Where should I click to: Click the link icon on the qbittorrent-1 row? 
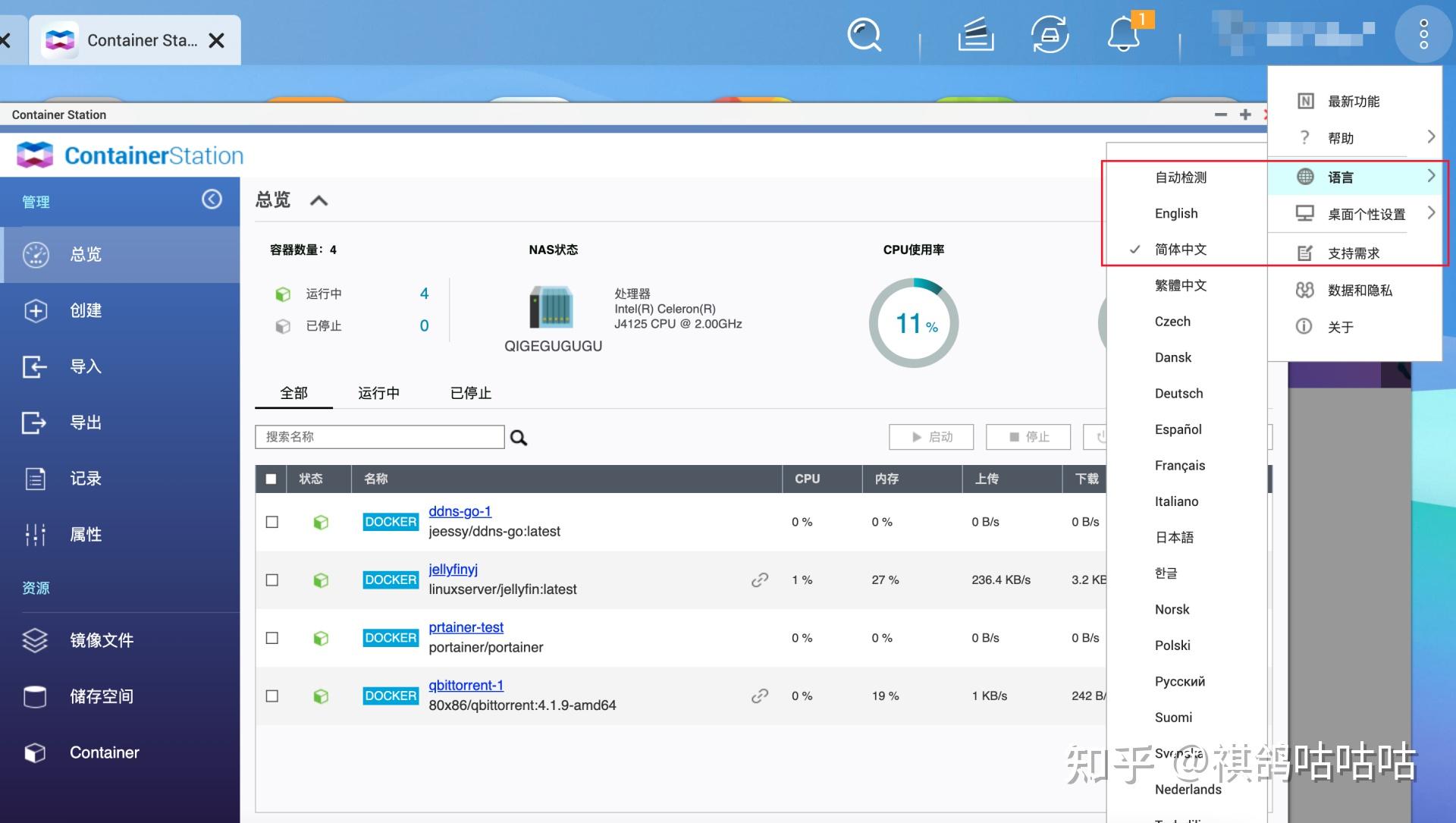[x=759, y=696]
